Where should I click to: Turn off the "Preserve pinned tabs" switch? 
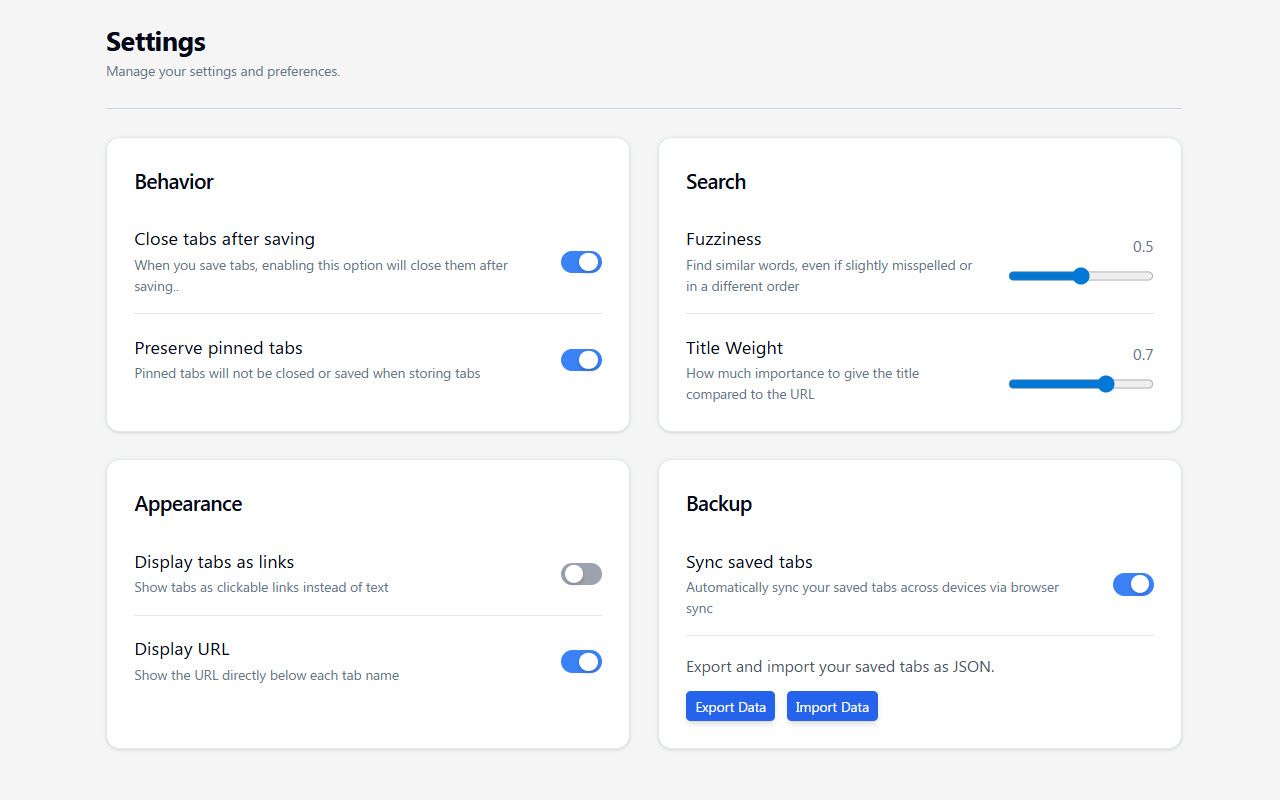click(581, 359)
